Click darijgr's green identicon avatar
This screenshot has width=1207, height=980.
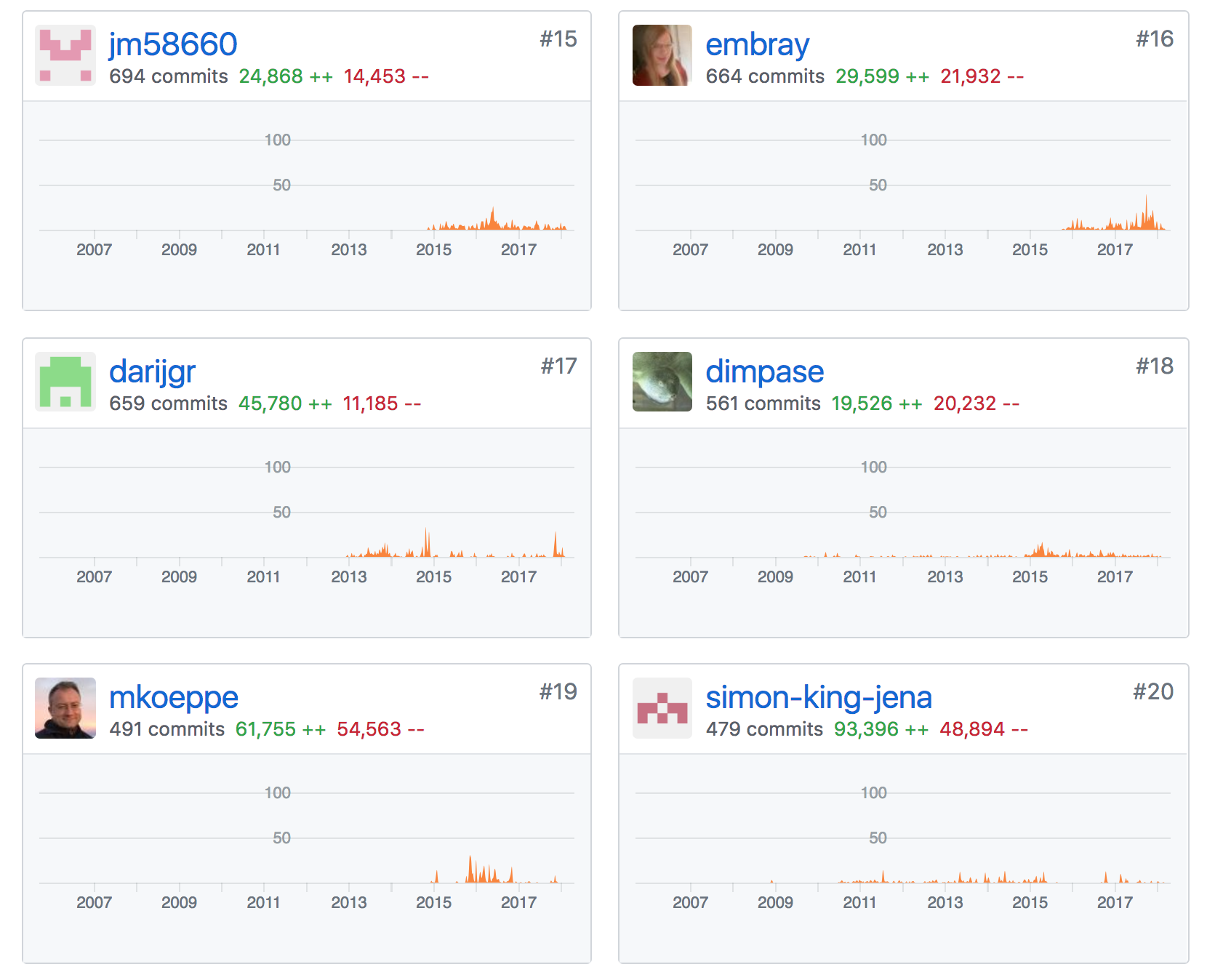65,382
